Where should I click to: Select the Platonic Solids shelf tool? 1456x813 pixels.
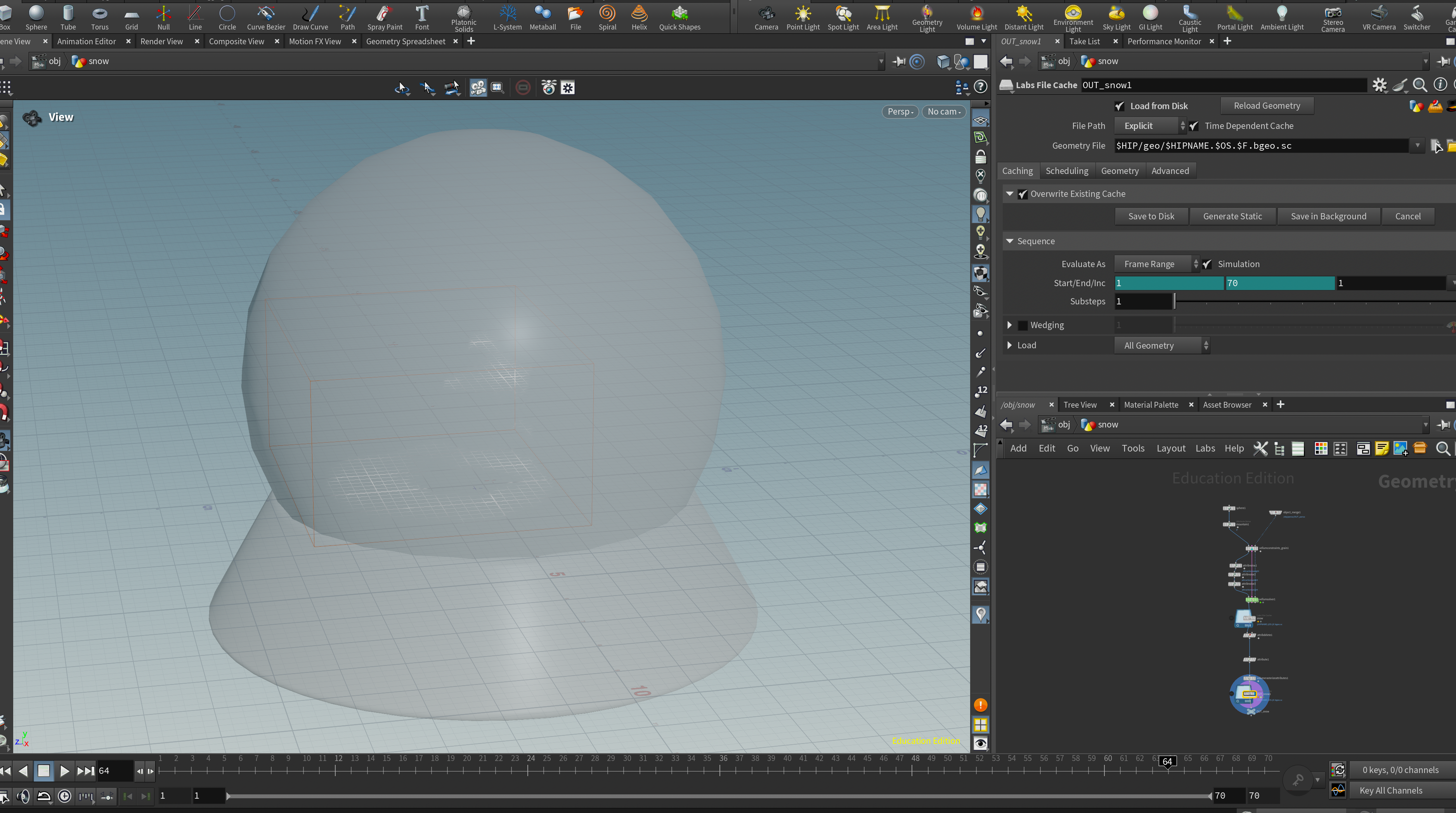(463, 18)
